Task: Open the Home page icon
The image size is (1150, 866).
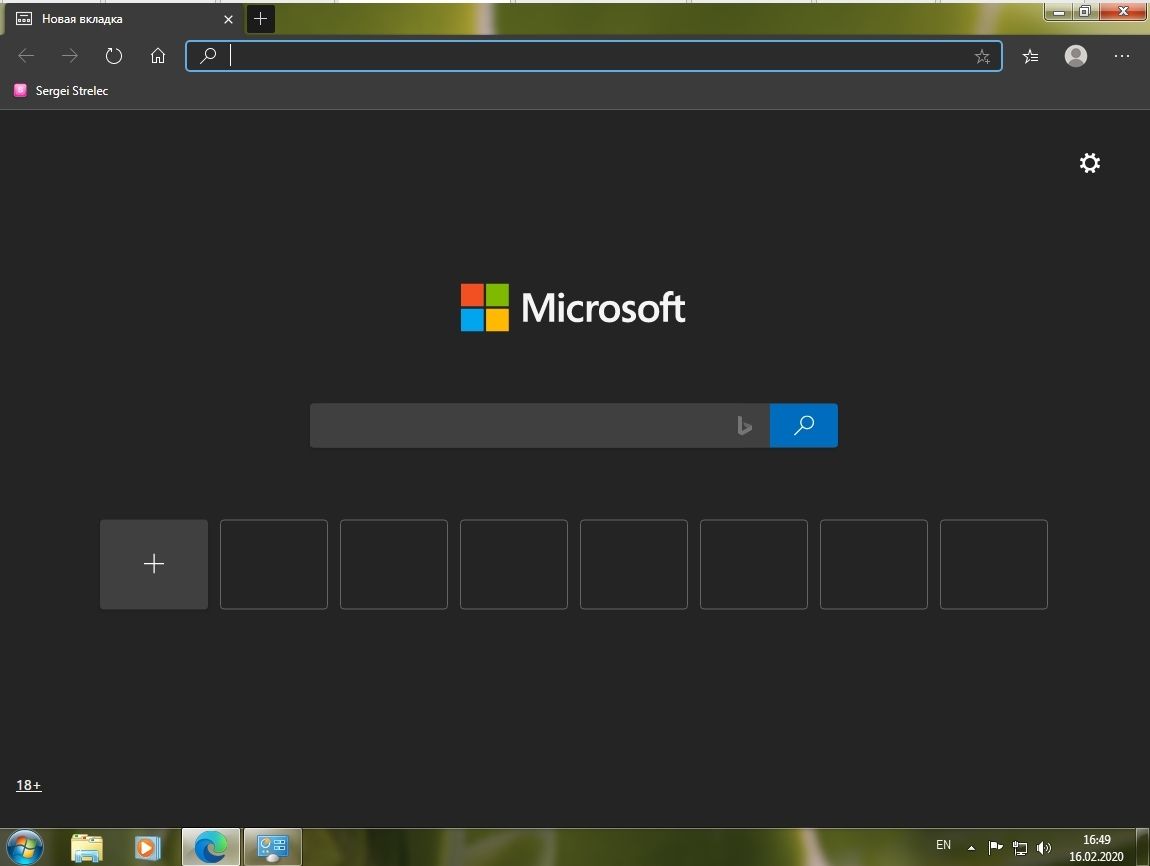Action: tap(158, 56)
